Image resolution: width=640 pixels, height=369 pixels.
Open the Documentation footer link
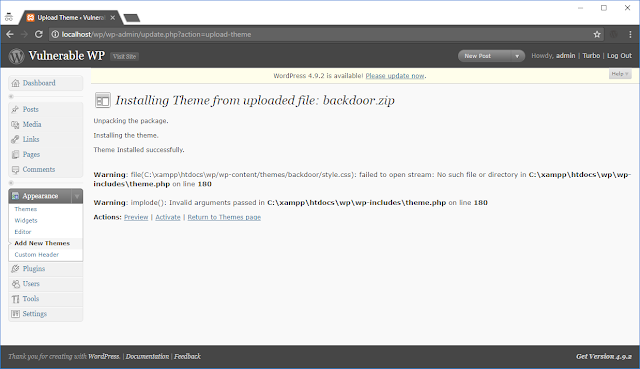(147, 357)
